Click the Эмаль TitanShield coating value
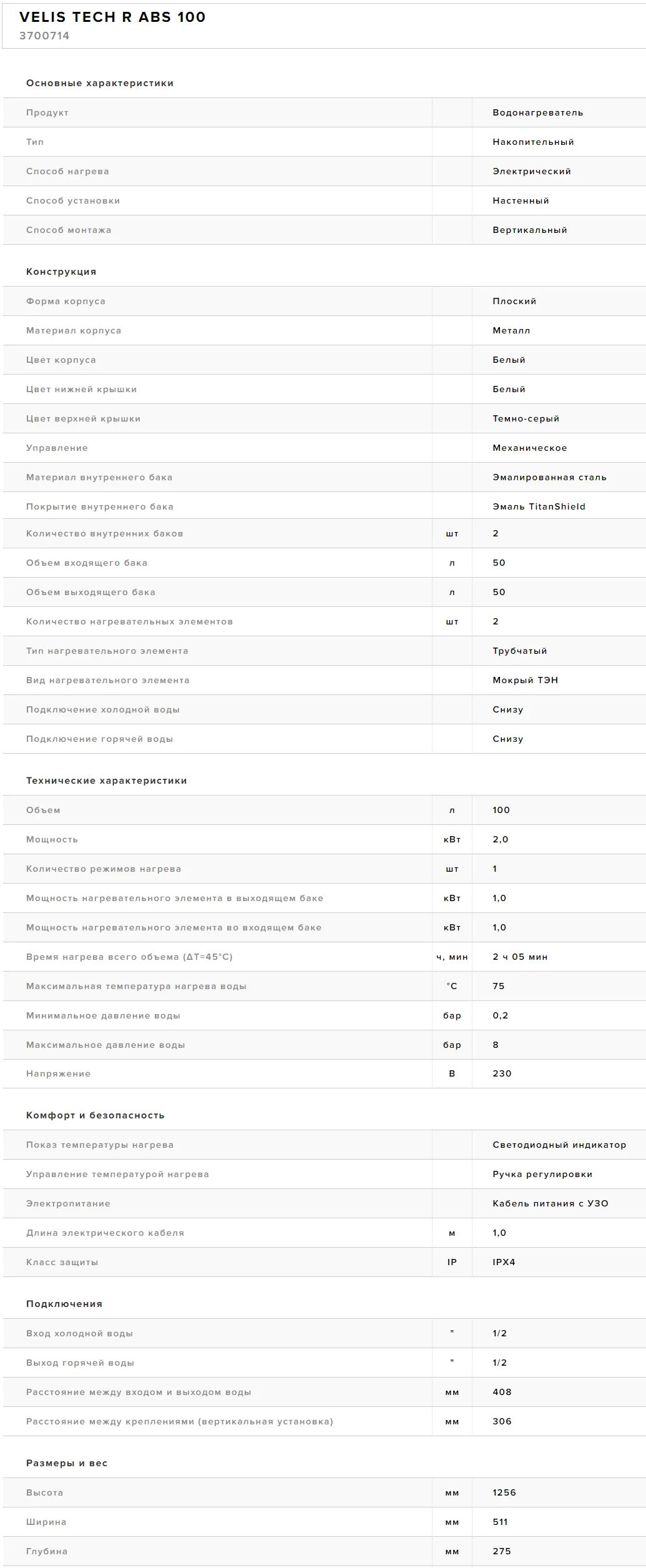The height and width of the screenshot is (1568, 646). 539,506
